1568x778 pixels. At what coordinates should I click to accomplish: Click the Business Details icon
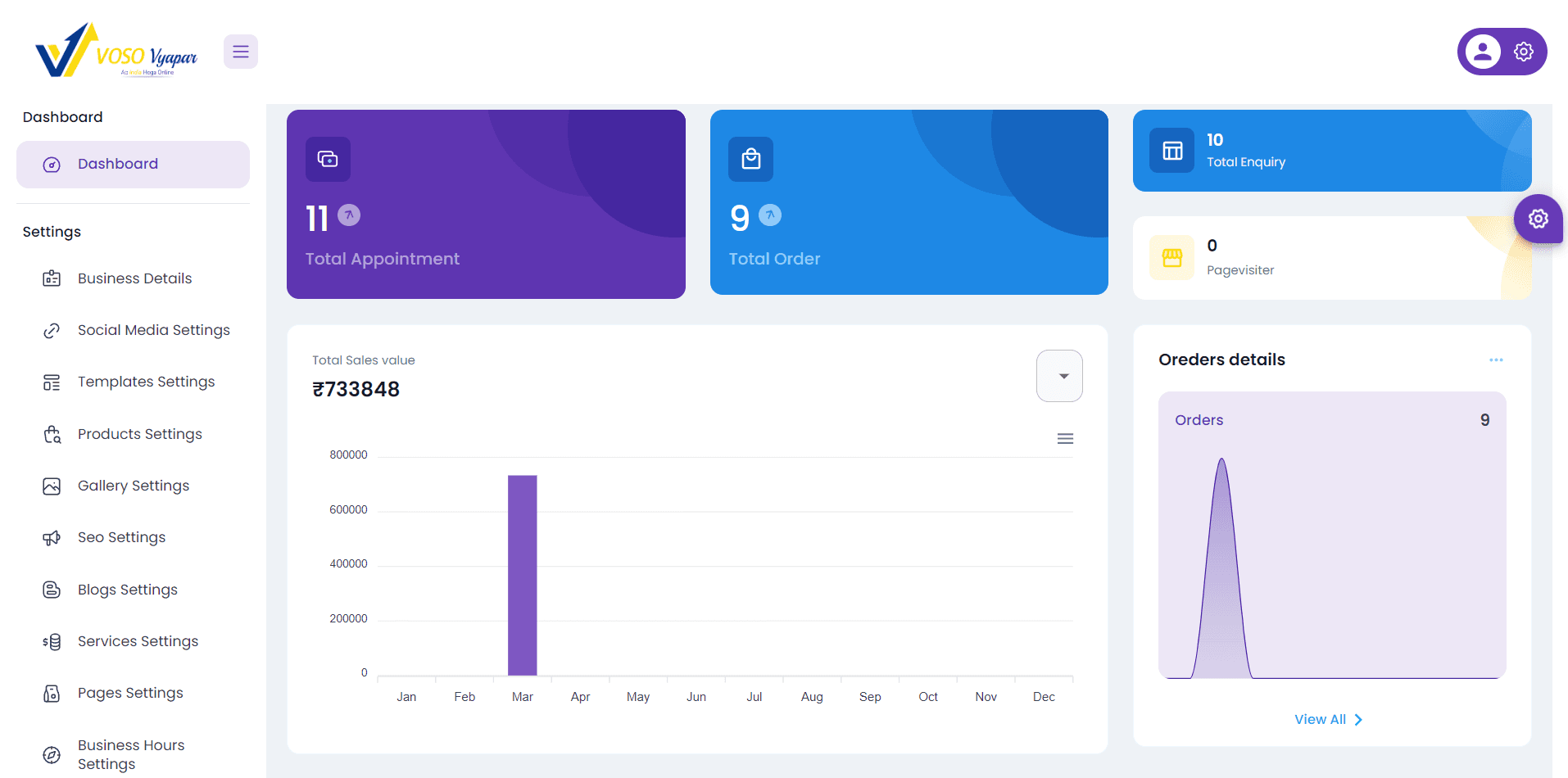click(52, 278)
